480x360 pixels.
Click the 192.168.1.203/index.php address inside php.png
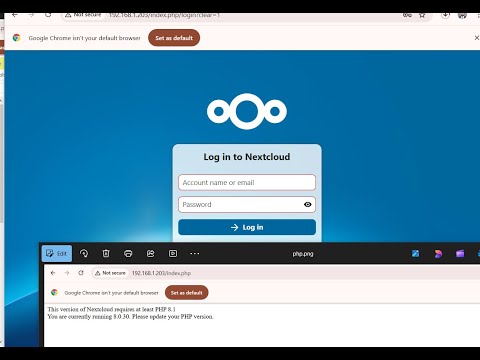pos(161,273)
